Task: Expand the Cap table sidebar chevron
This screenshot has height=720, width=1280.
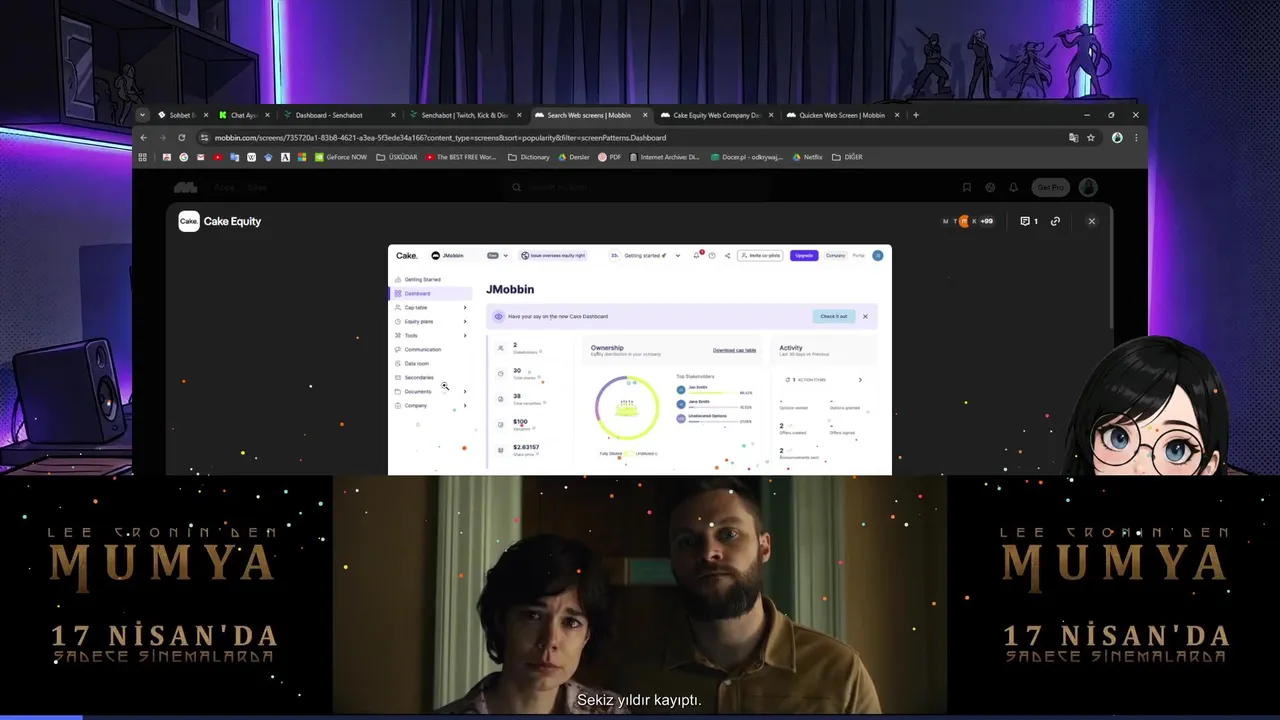Action: pos(465,307)
